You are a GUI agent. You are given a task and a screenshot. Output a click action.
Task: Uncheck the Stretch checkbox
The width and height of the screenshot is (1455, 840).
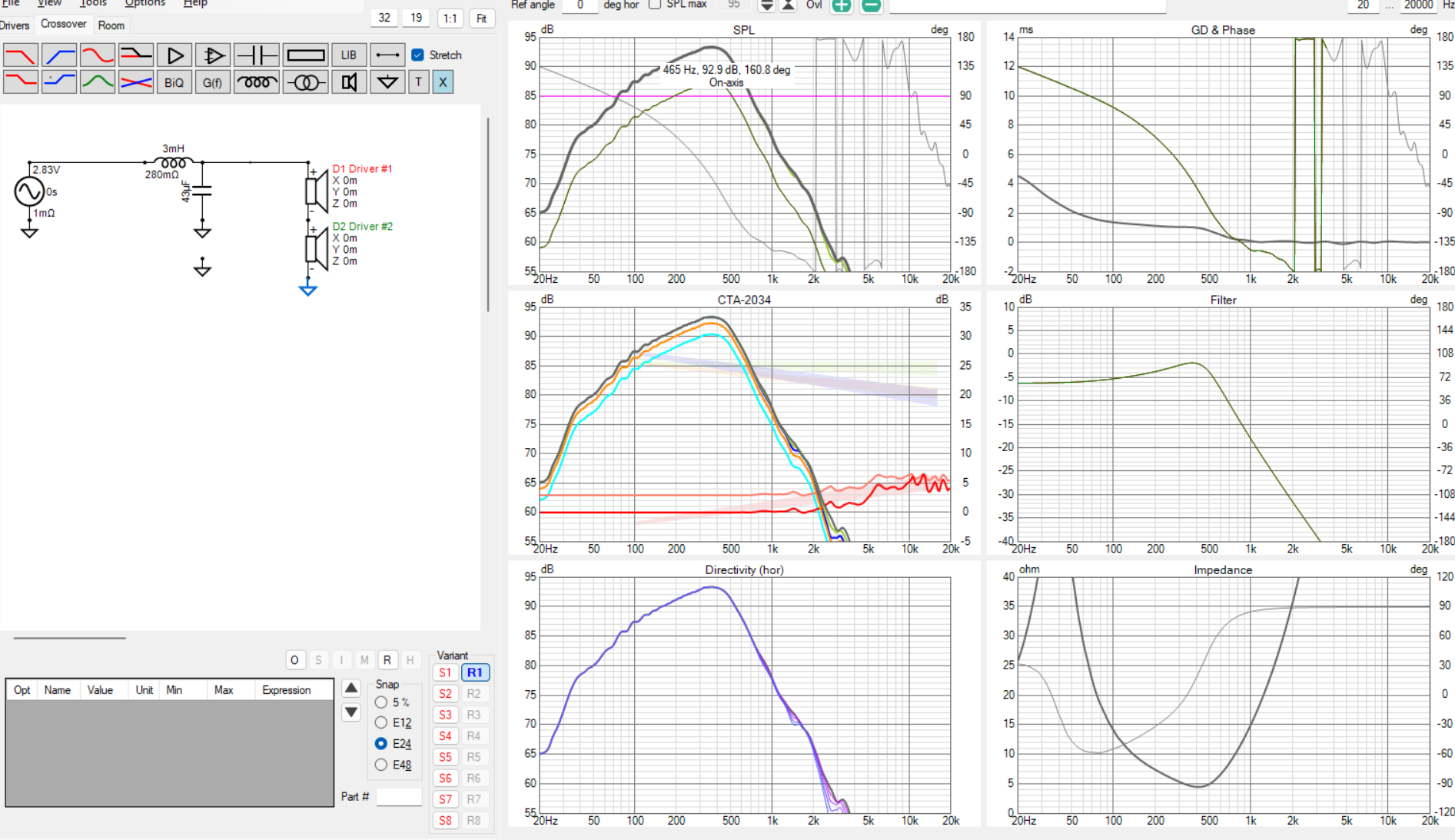click(x=418, y=55)
